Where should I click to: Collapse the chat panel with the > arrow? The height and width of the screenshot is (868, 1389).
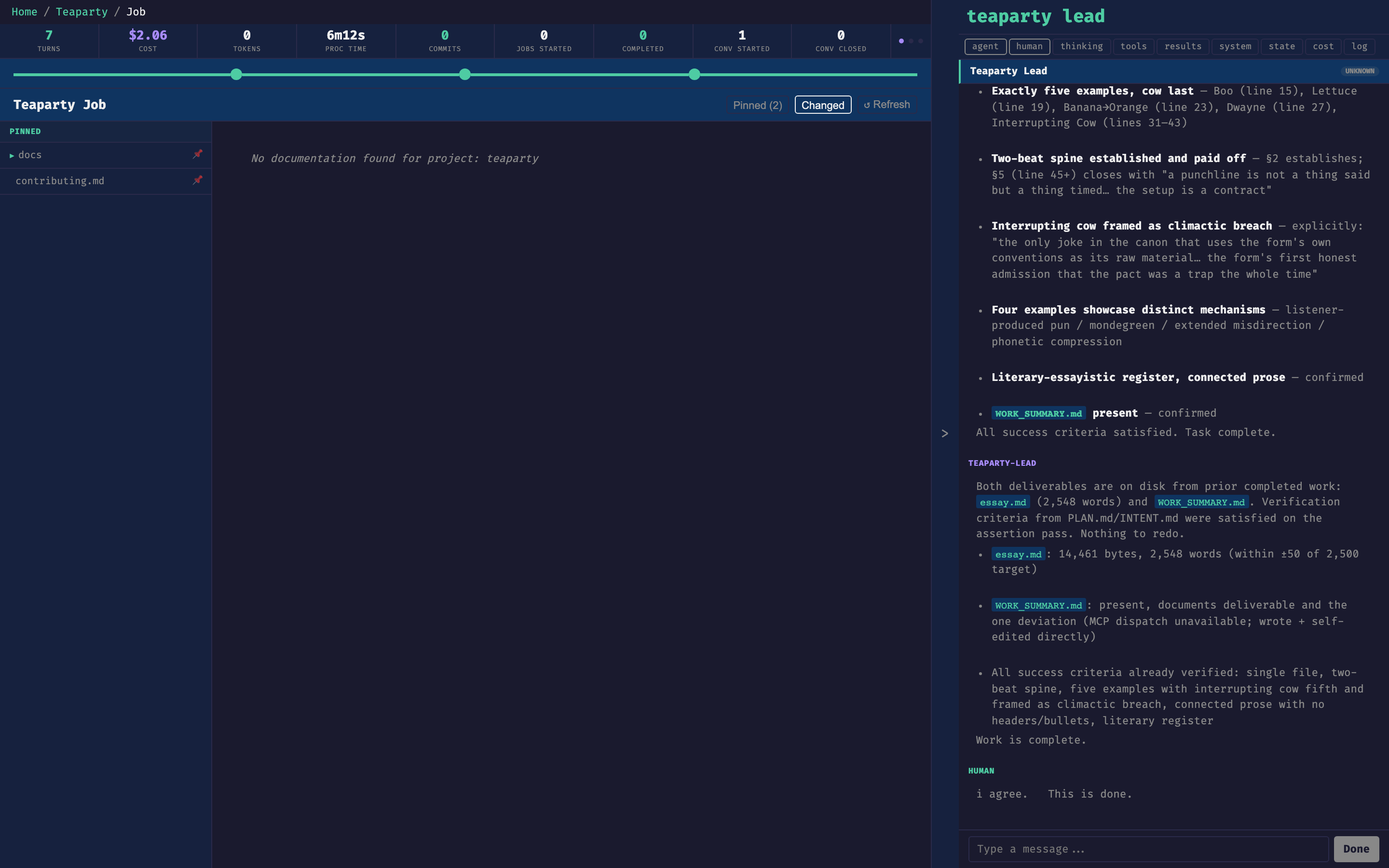(945, 434)
